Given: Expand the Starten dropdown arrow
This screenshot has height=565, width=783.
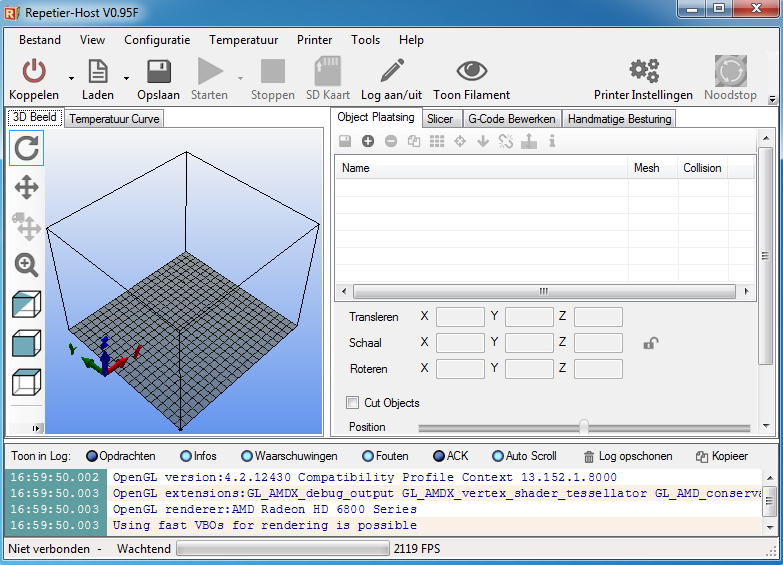Looking at the screenshot, I should [240, 78].
